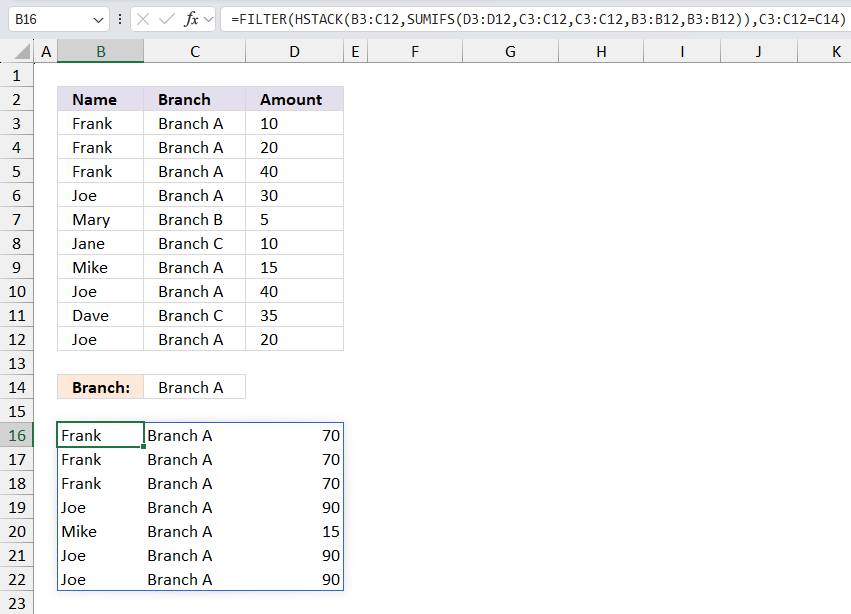Click the Name header cell
Image resolution: width=851 pixels, height=614 pixels.
pos(100,99)
